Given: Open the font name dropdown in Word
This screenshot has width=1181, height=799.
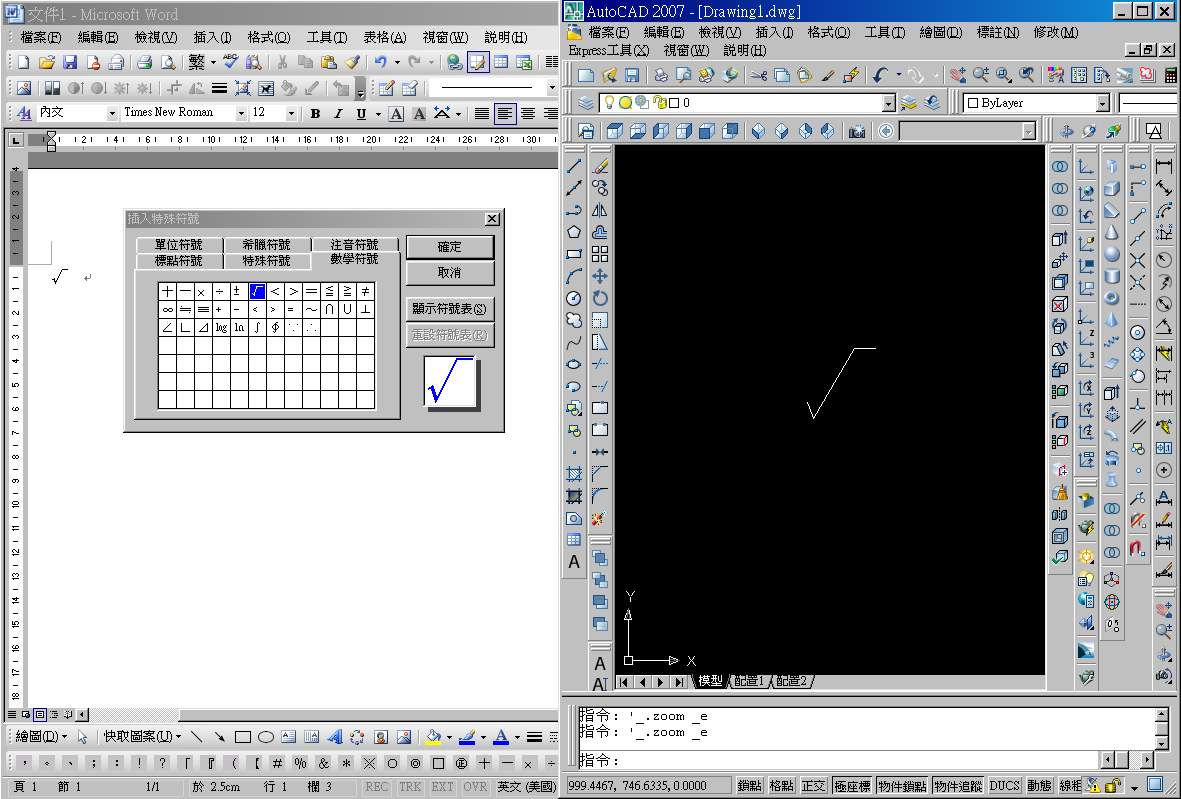Looking at the screenshot, I should pyautogui.click(x=241, y=113).
